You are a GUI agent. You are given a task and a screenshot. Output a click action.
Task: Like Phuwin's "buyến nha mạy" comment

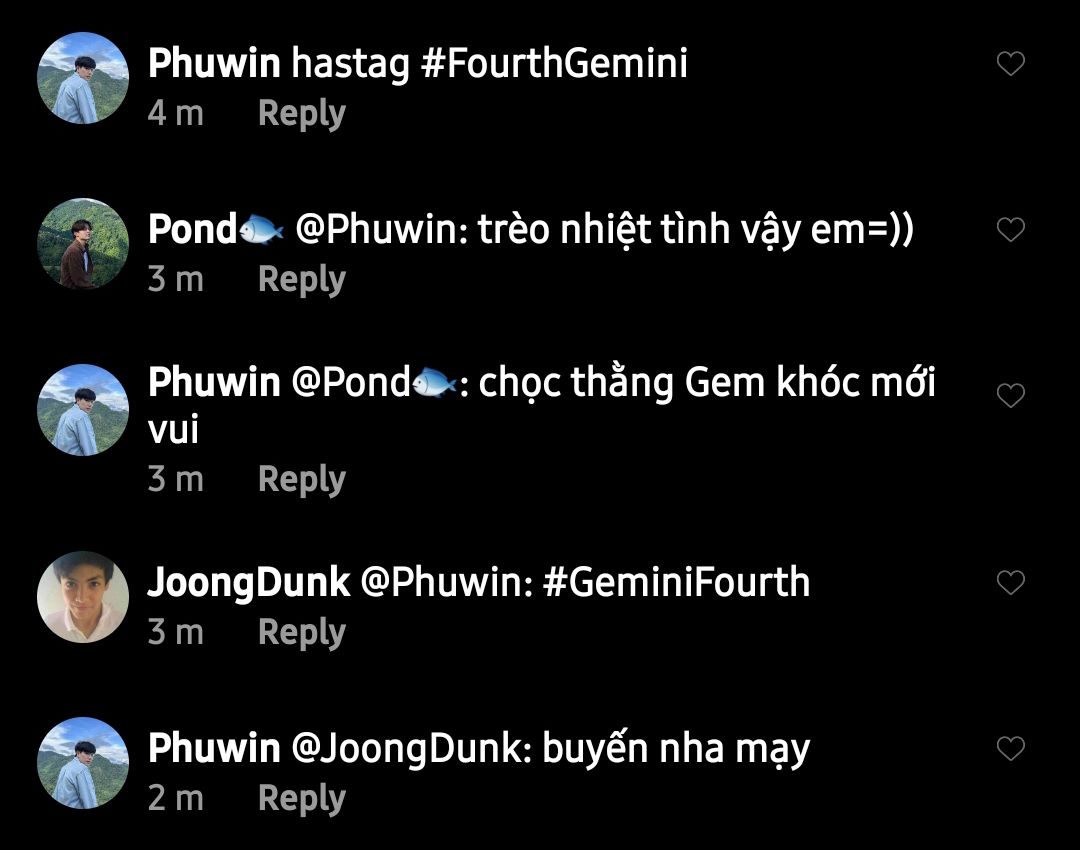(x=1011, y=748)
